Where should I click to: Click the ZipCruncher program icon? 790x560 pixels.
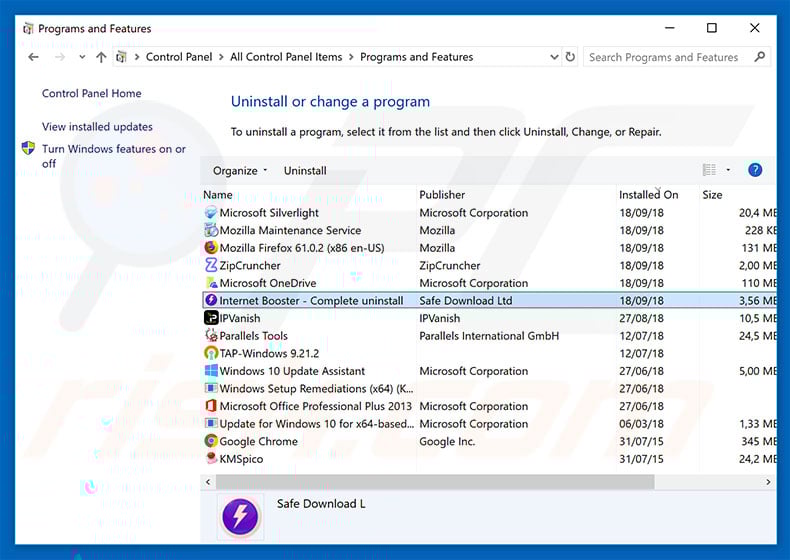pos(211,265)
